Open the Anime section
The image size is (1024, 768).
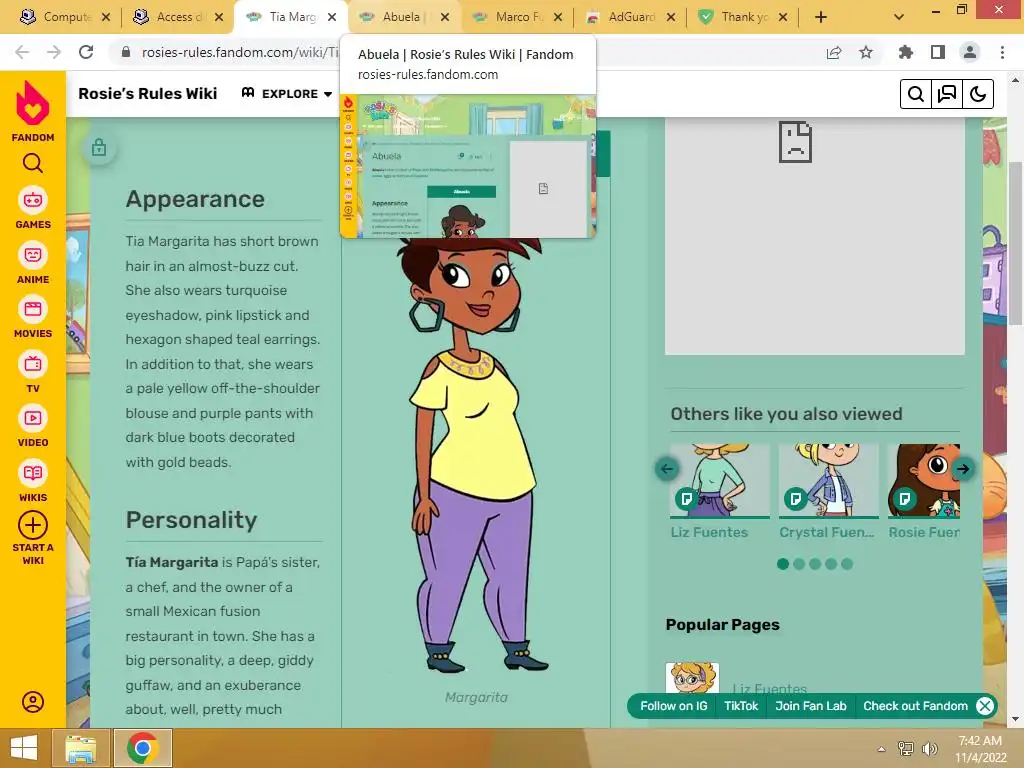(33, 264)
